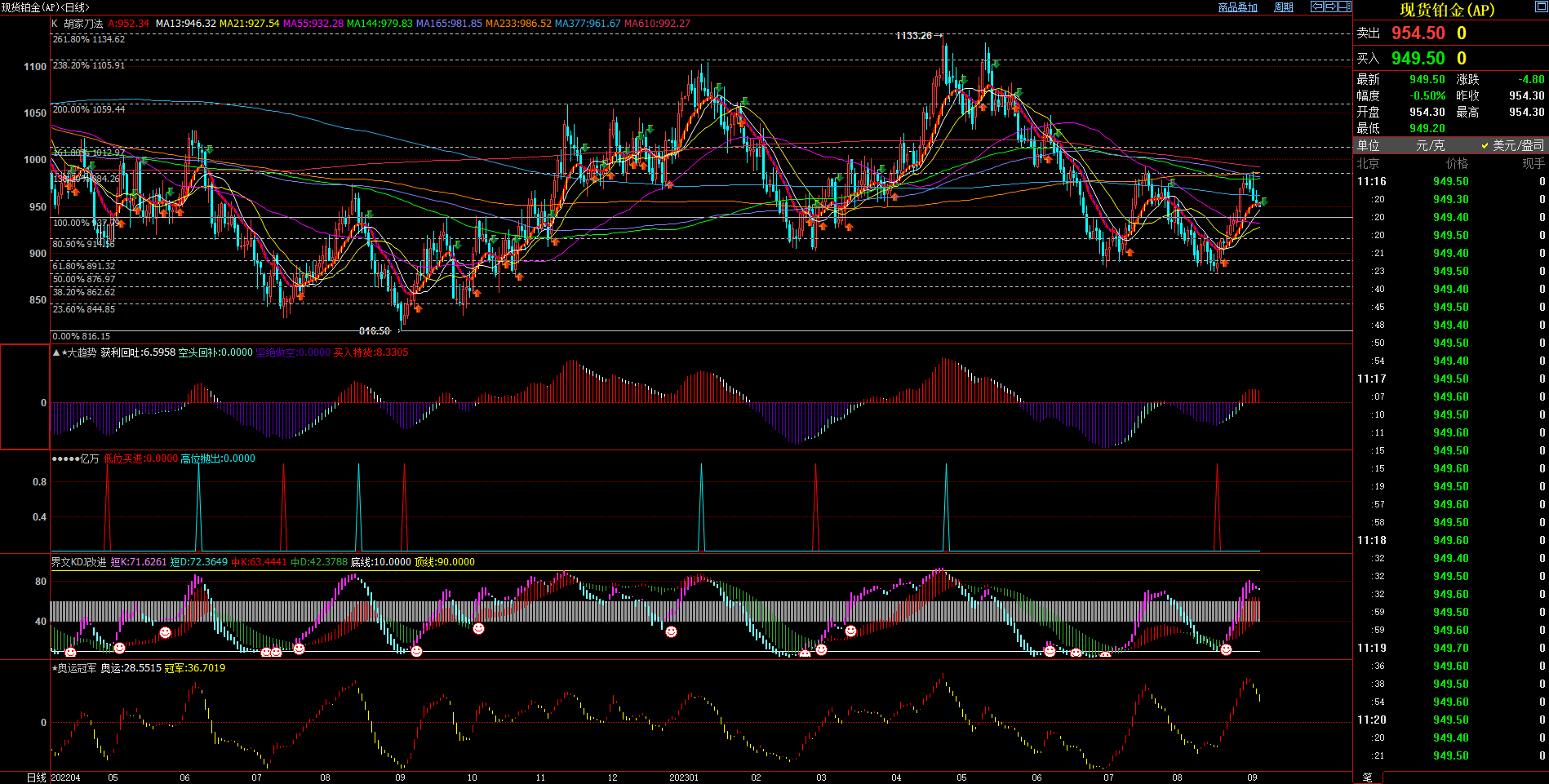Click the 界文KD改进 indicator title
The height and width of the screenshot is (784, 1549).
coord(78,562)
